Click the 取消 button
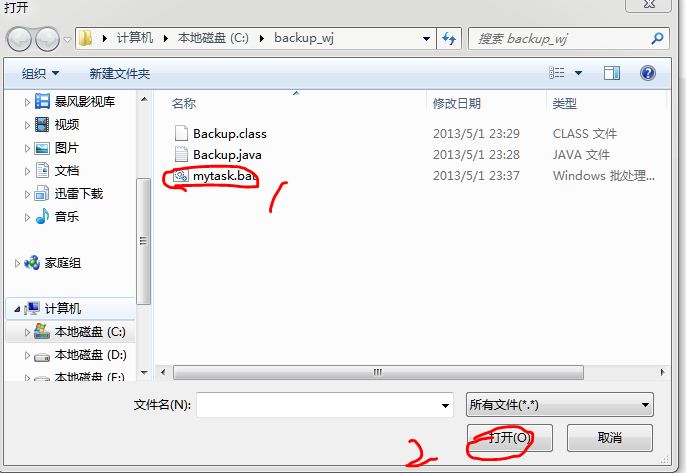Viewport: 686px width, 473px height. [610, 438]
